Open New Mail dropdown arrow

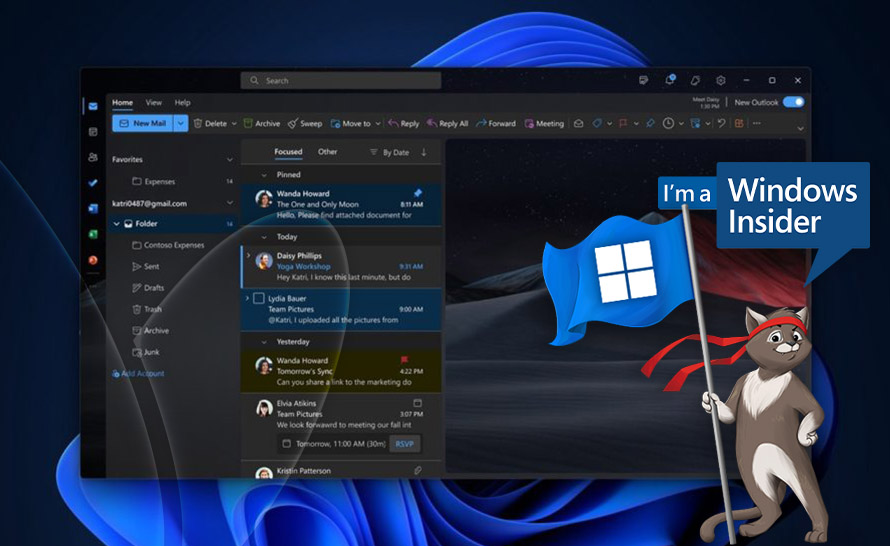[x=180, y=123]
